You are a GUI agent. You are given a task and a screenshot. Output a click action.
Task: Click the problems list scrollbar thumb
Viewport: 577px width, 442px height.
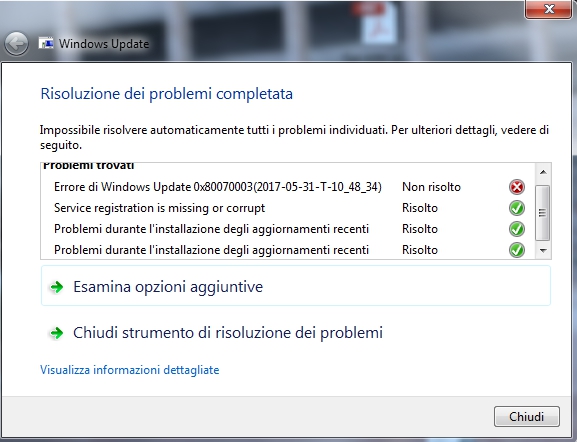(x=543, y=212)
